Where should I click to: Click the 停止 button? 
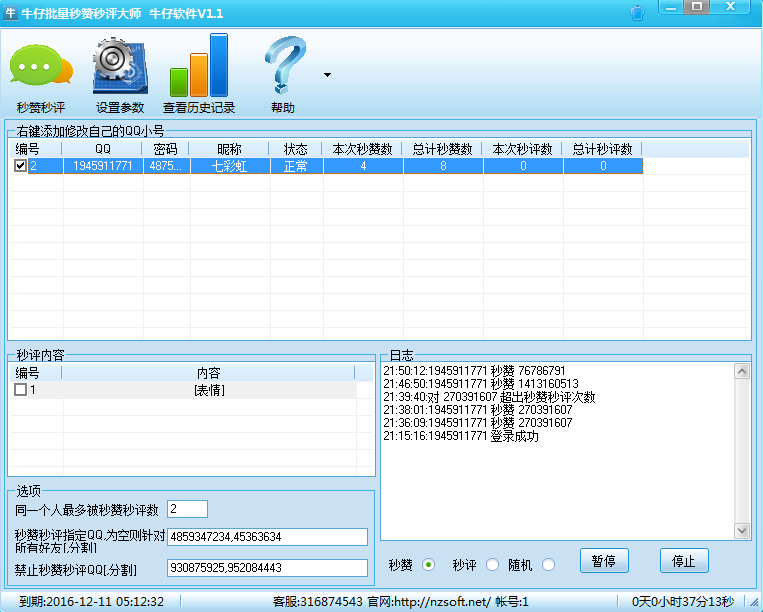(684, 561)
